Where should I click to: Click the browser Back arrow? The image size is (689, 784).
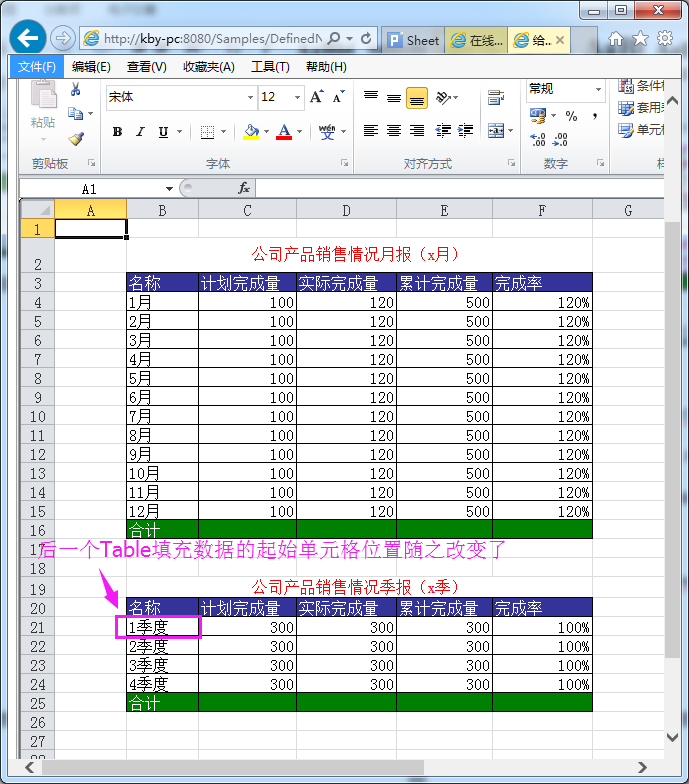point(27,38)
